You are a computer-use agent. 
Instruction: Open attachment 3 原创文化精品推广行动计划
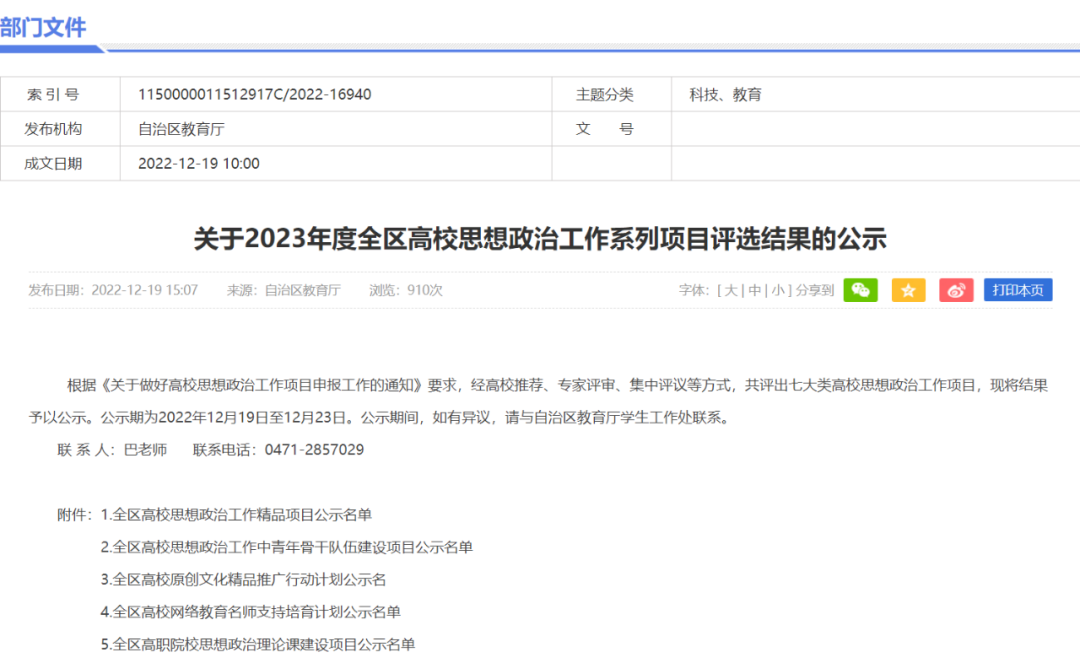click(243, 580)
